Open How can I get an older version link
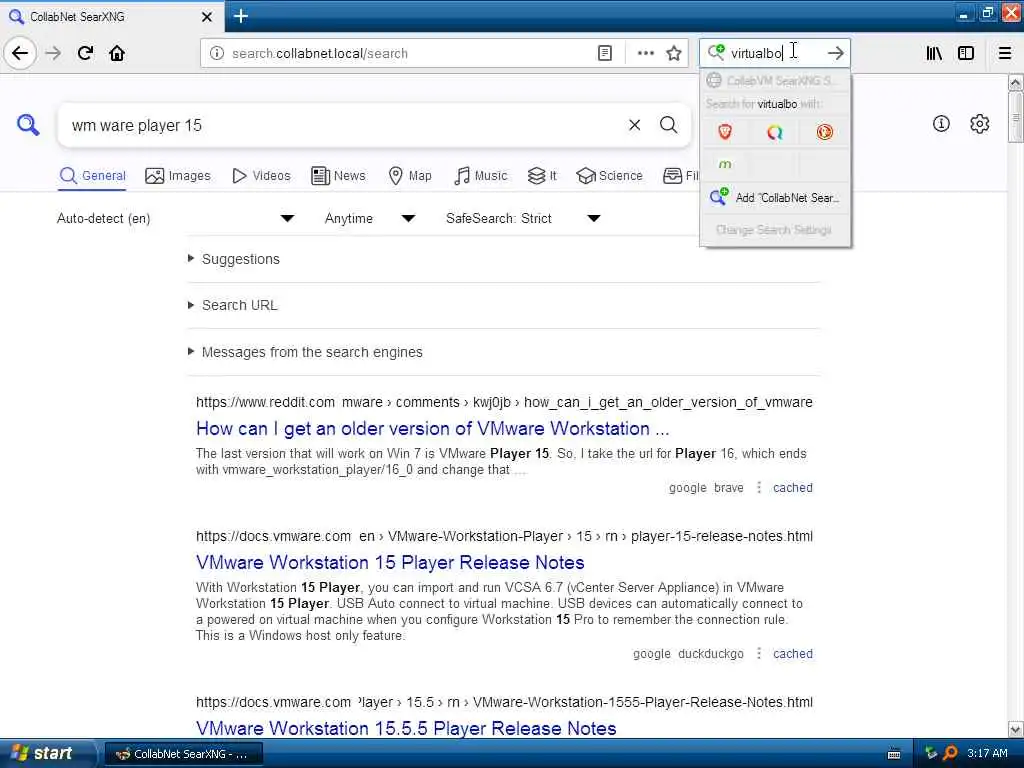This screenshot has height=768, width=1024. (x=432, y=428)
